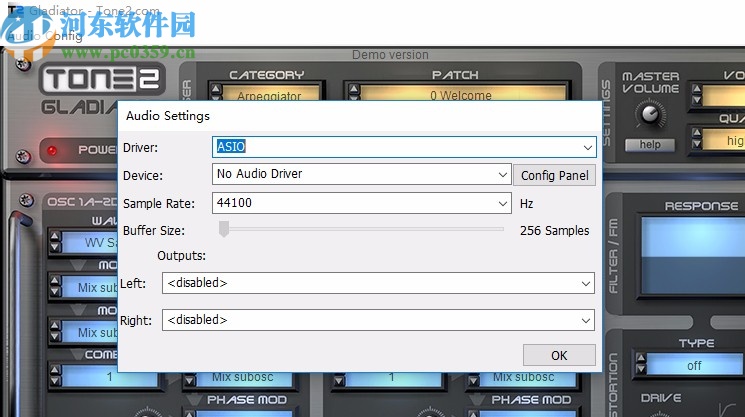Open the Driver dropdown showing ASIO
The image size is (745, 417).
point(404,147)
